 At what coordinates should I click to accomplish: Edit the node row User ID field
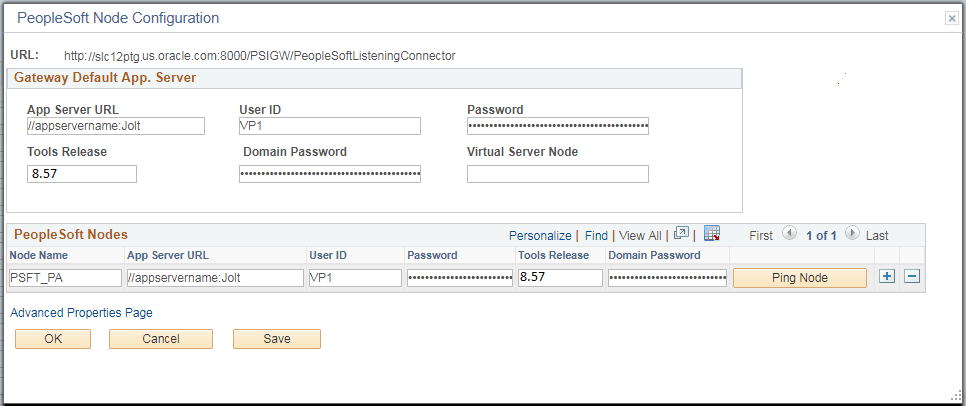pos(355,278)
